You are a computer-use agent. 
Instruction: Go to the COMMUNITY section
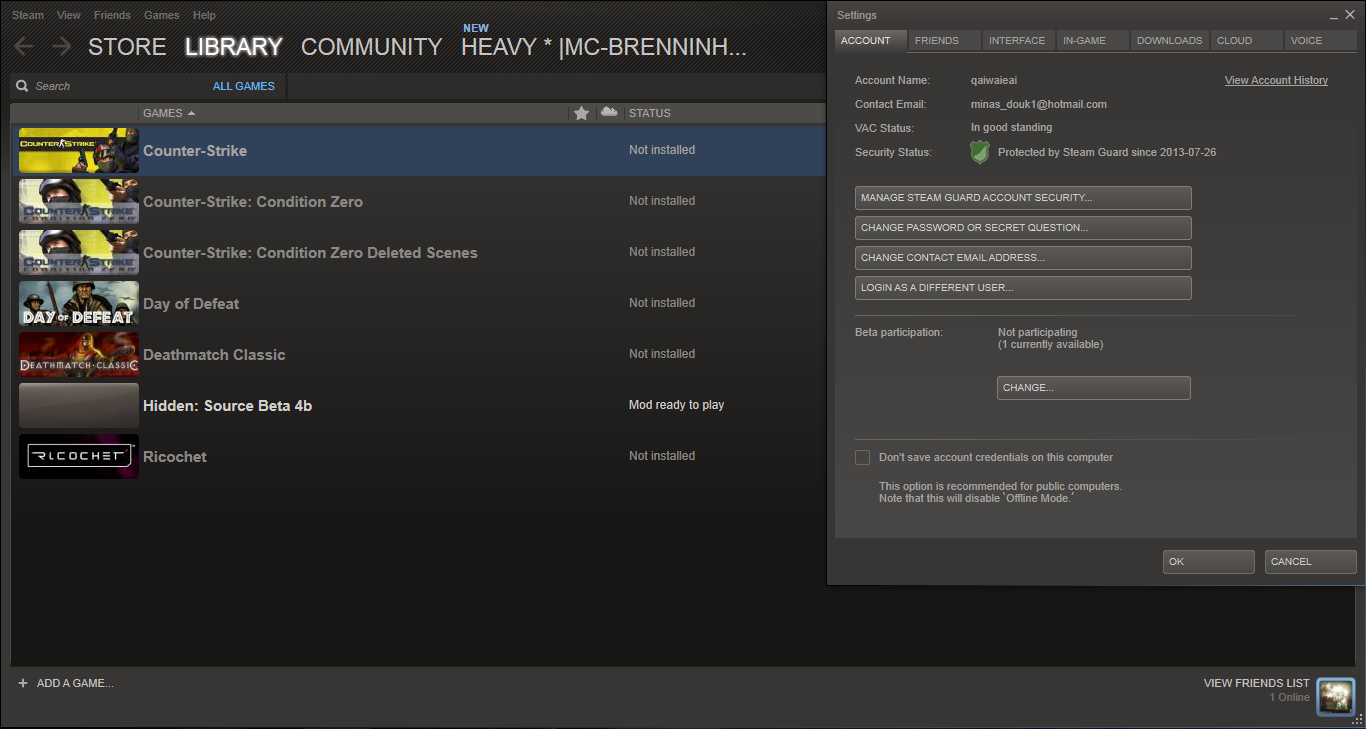tap(371, 47)
